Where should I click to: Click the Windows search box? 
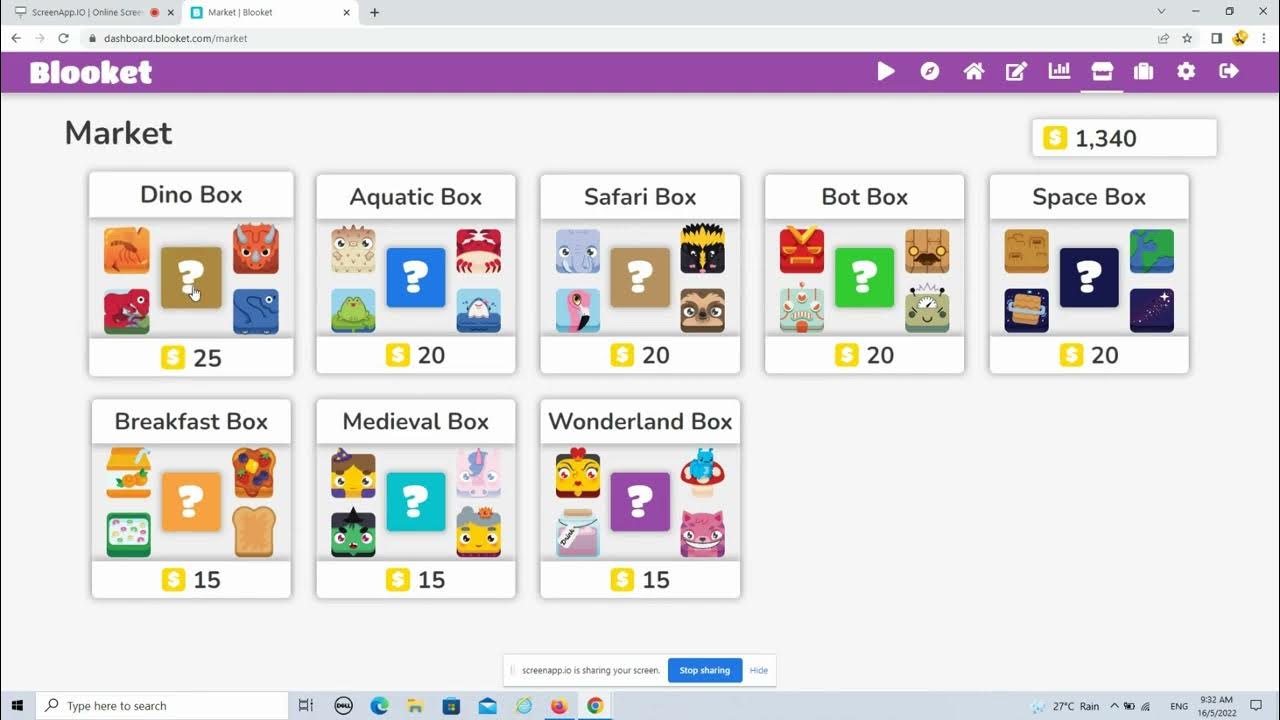tap(162, 705)
